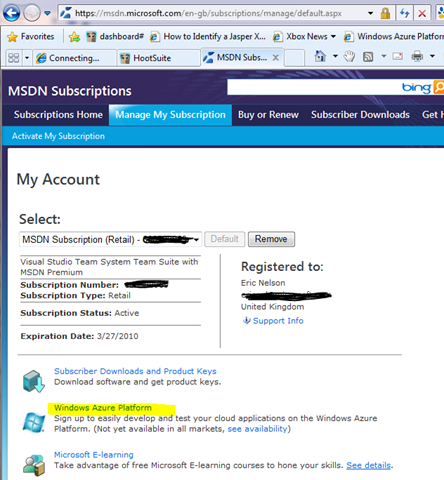Open the Windows Azure Platform favorite

tap(394, 36)
